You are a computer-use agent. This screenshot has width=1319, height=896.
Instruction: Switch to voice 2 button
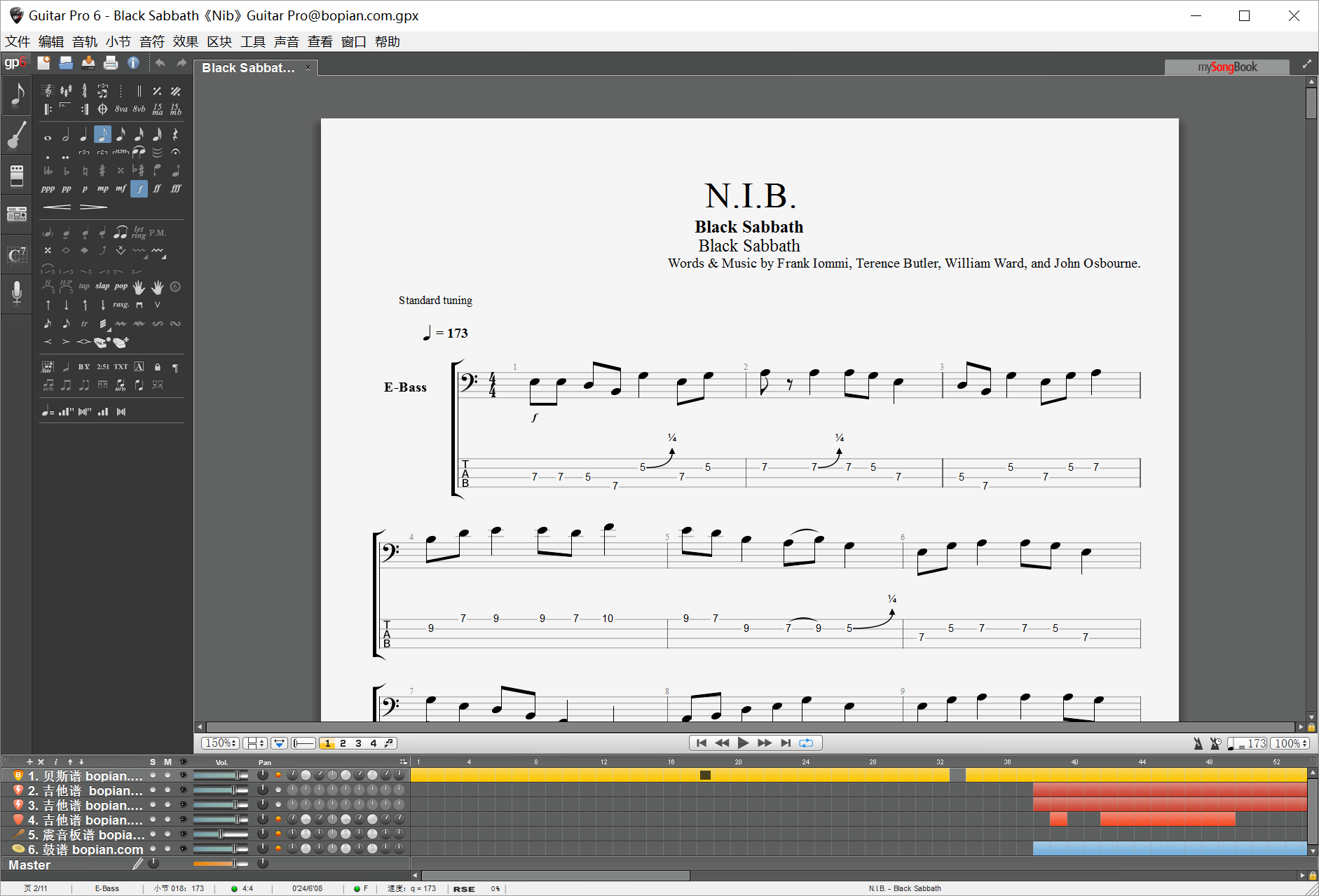coord(343,743)
